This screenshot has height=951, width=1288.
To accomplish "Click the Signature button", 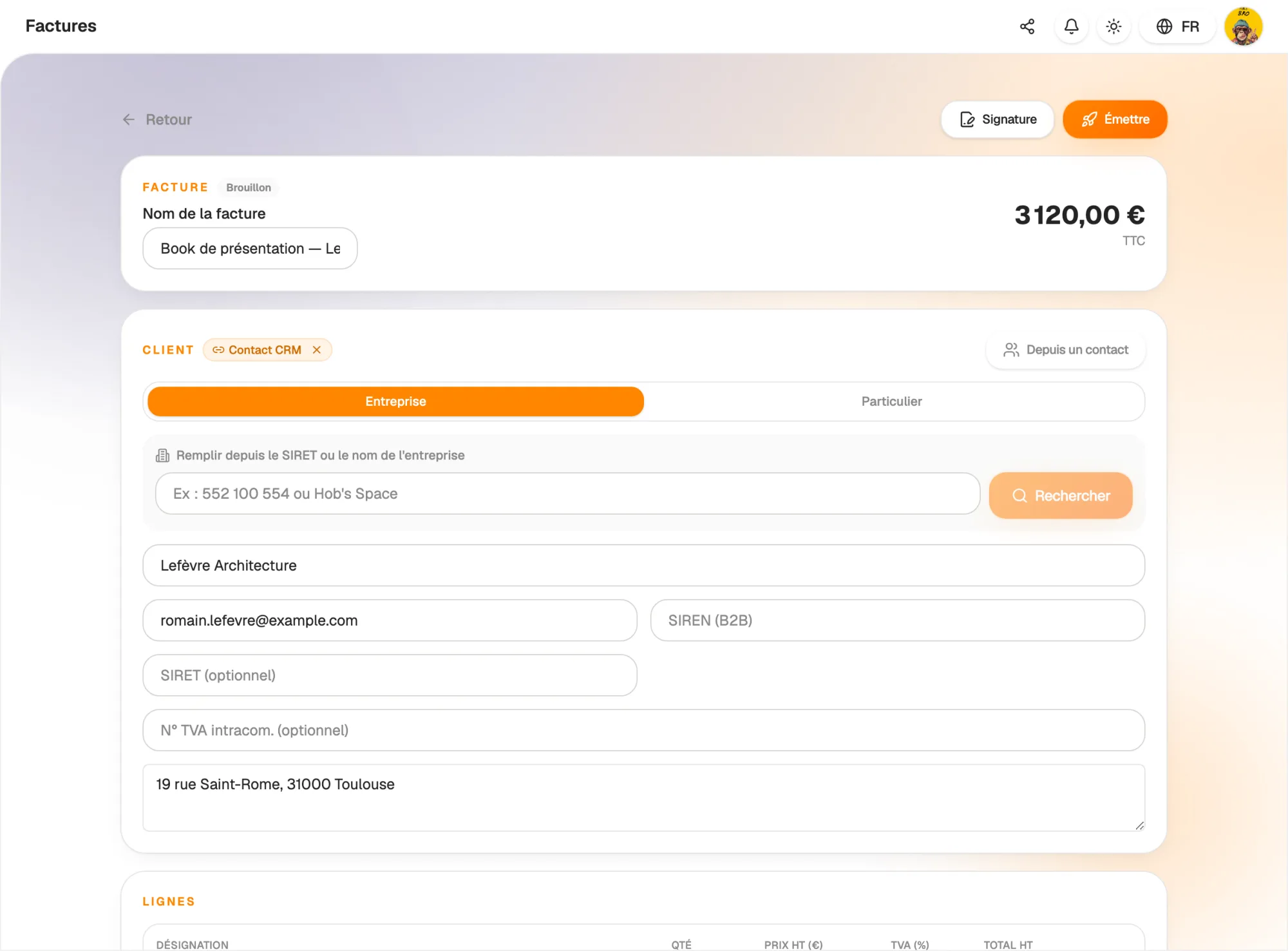I will point(998,119).
